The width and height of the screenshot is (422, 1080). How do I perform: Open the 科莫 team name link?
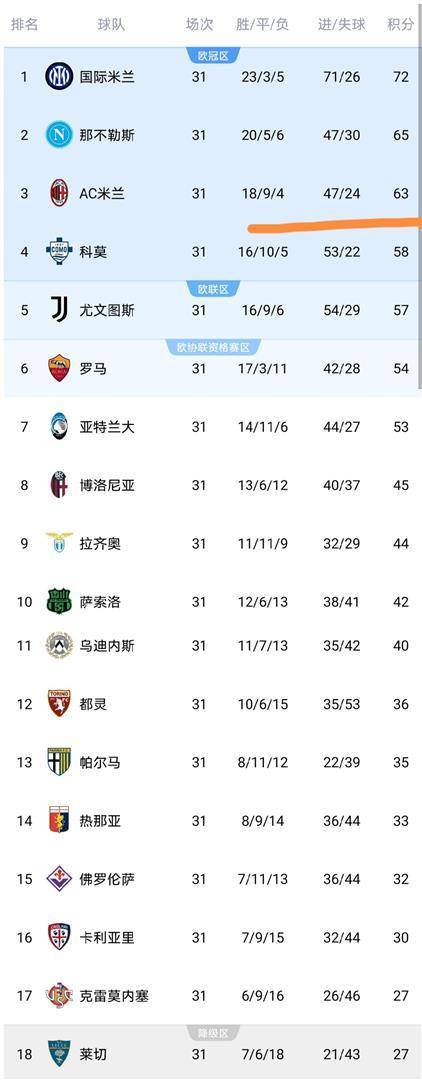click(x=93, y=252)
